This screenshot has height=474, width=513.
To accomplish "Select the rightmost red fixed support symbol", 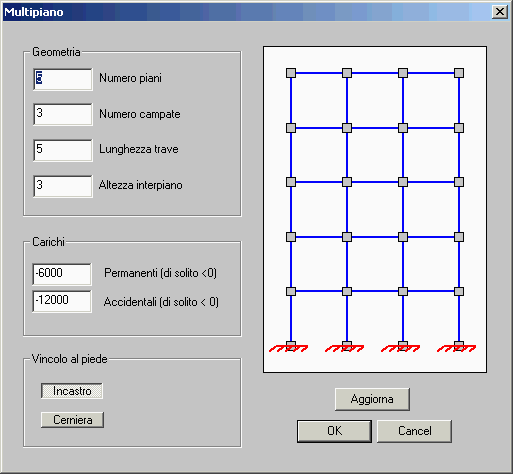I will [x=457, y=348].
